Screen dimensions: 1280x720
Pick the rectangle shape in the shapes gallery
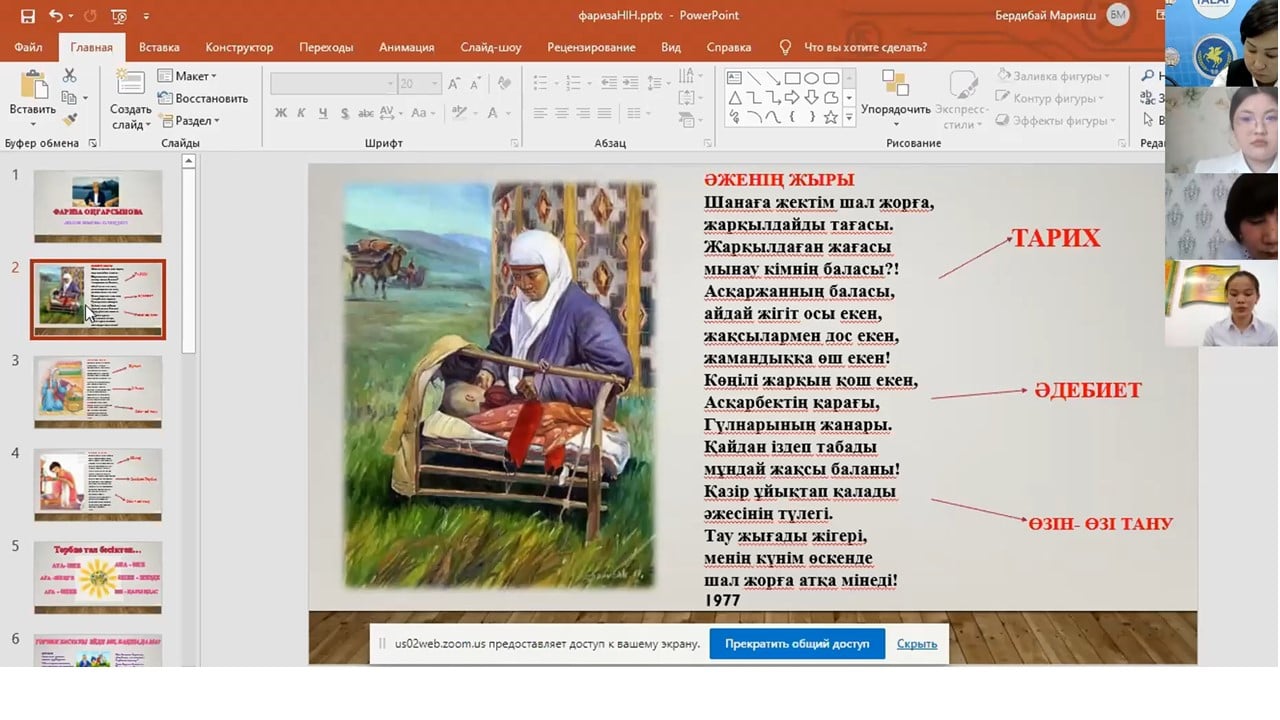click(792, 78)
